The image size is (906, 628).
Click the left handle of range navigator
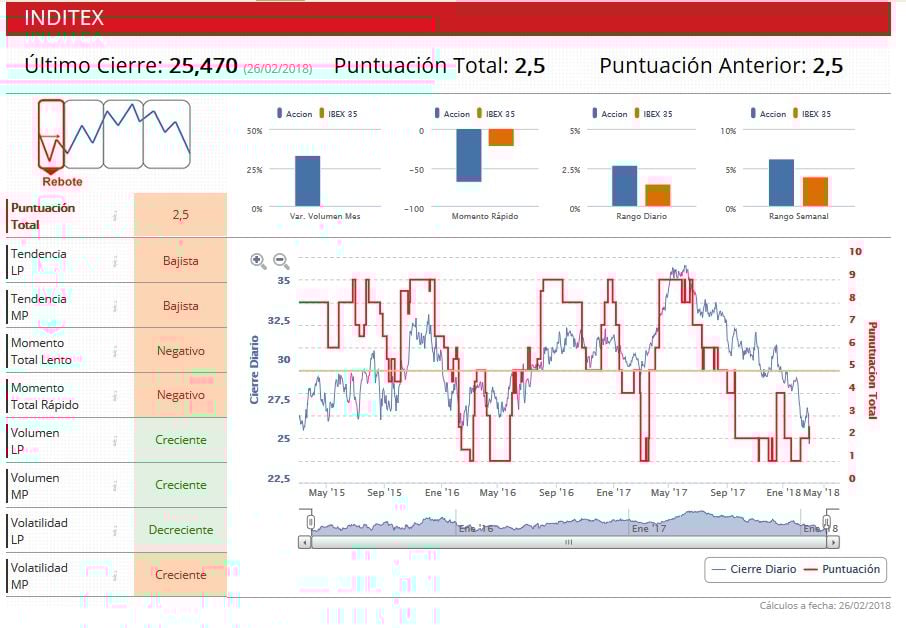point(311,522)
